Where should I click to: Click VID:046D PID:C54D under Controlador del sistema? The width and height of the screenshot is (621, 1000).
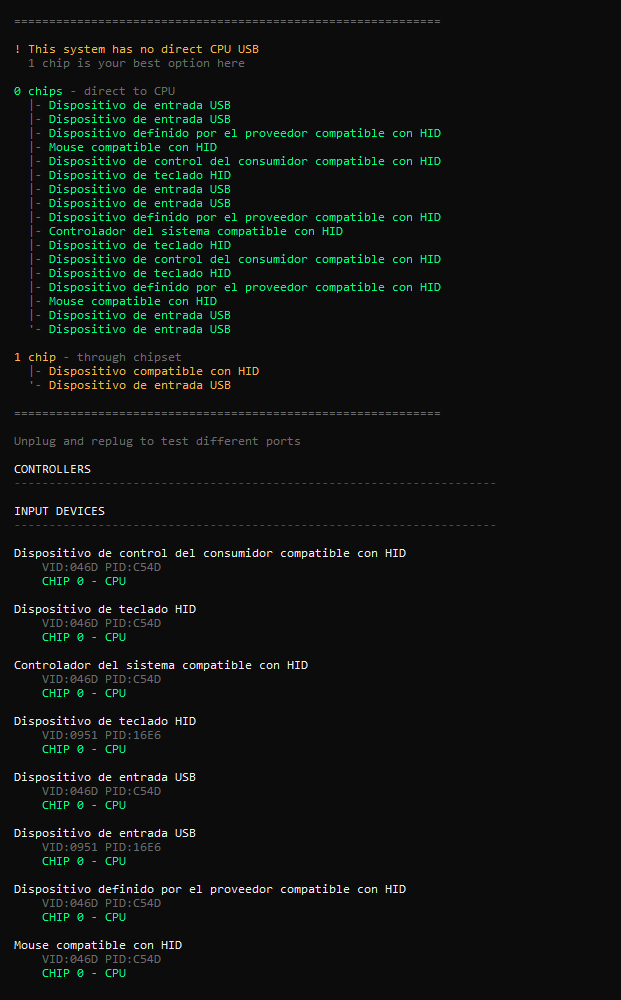click(x=101, y=680)
